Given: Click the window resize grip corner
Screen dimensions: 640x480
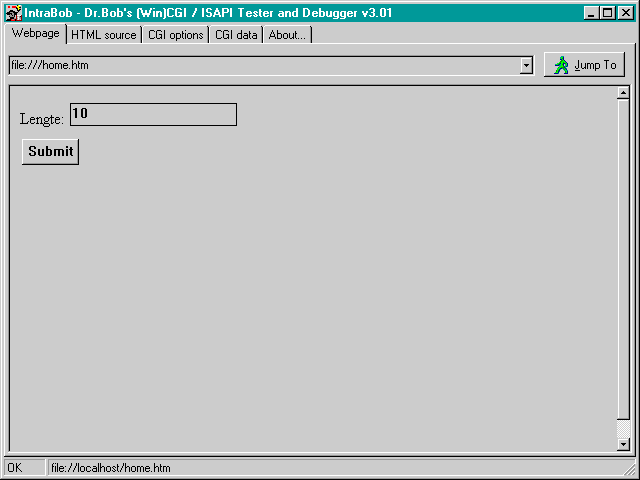Looking at the screenshot, I should point(630,470).
